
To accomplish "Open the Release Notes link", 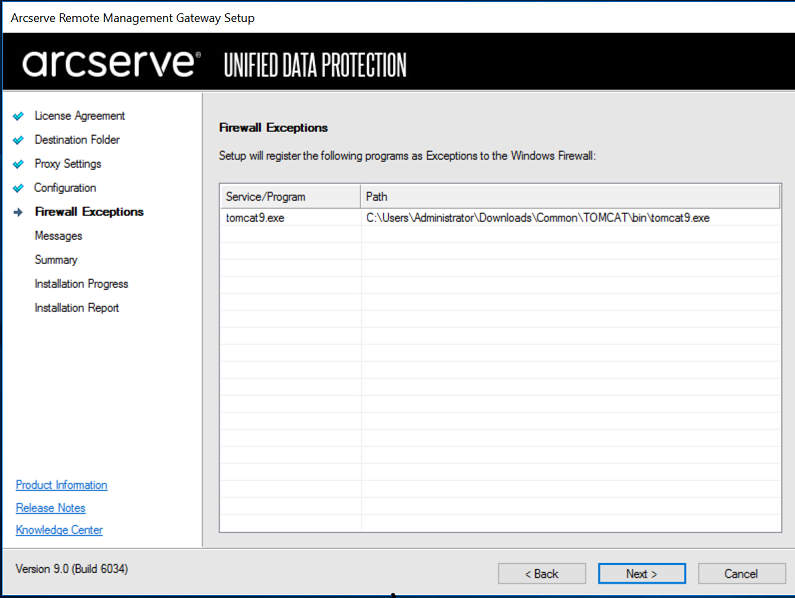I will point(50,508).
